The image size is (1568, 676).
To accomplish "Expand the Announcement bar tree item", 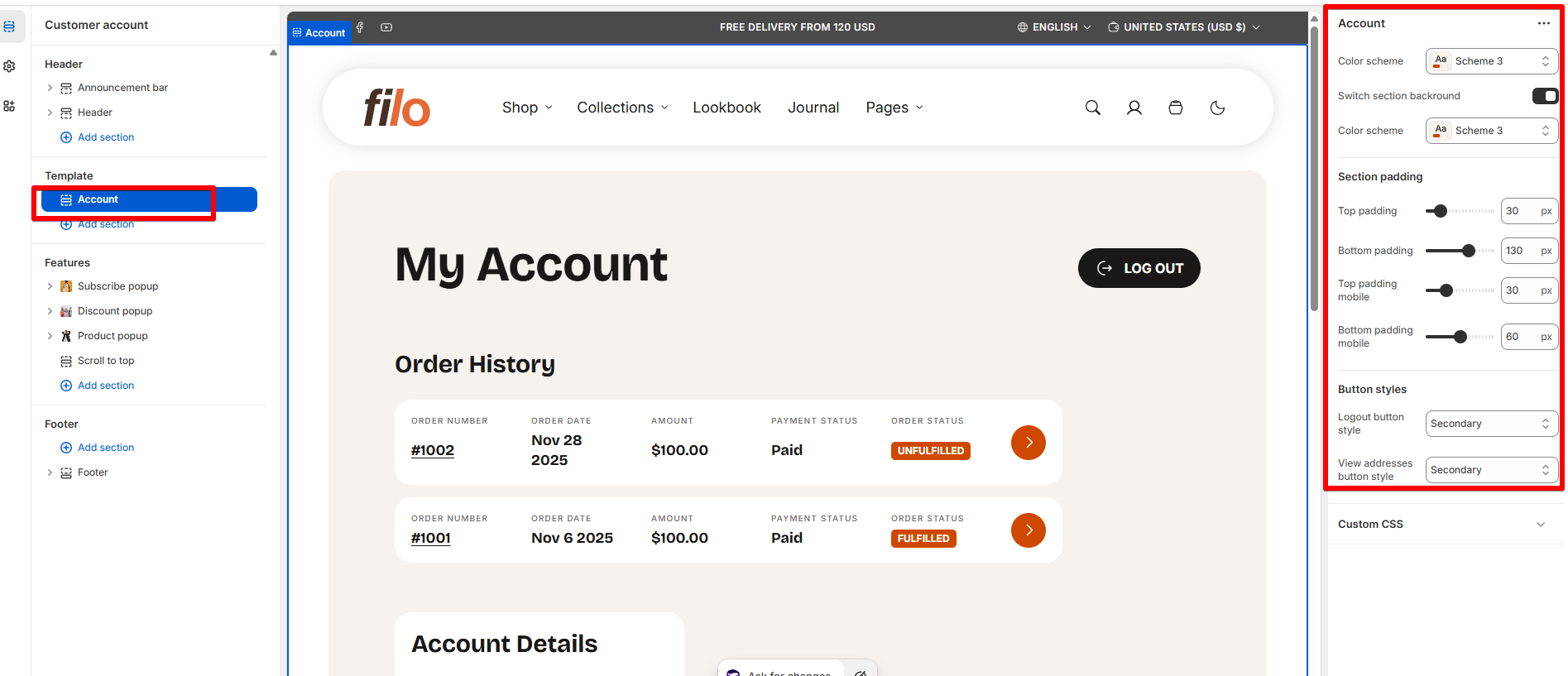I will click(50, 88).
